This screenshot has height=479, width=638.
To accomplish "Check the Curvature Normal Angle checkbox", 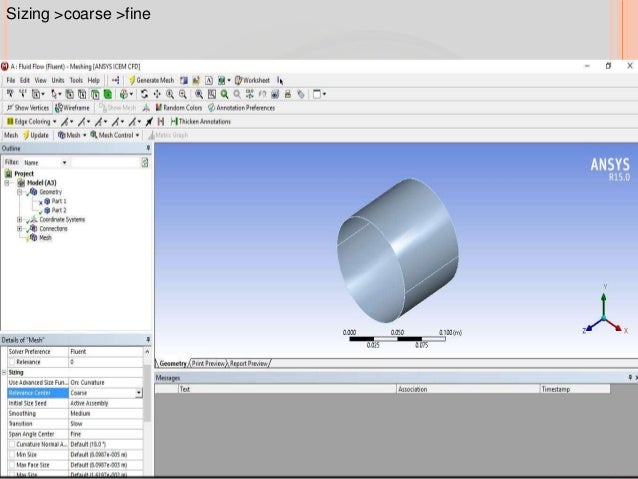I will coord(12,444).
